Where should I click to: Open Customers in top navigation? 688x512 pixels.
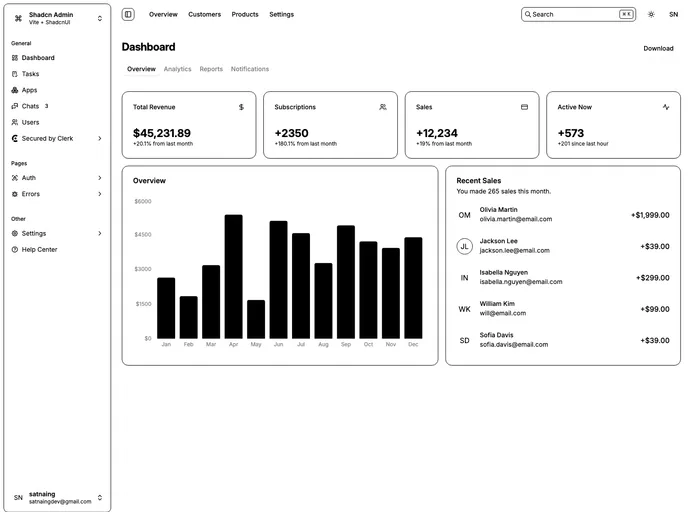[204, 14]
